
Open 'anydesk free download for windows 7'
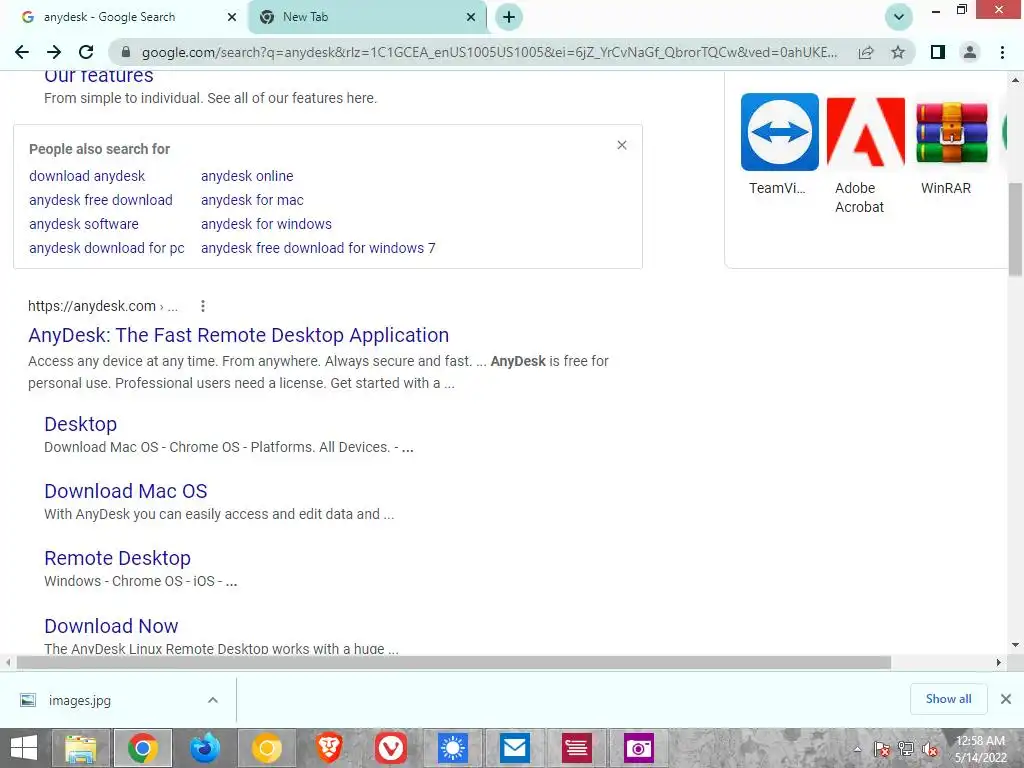pos(318,248)
